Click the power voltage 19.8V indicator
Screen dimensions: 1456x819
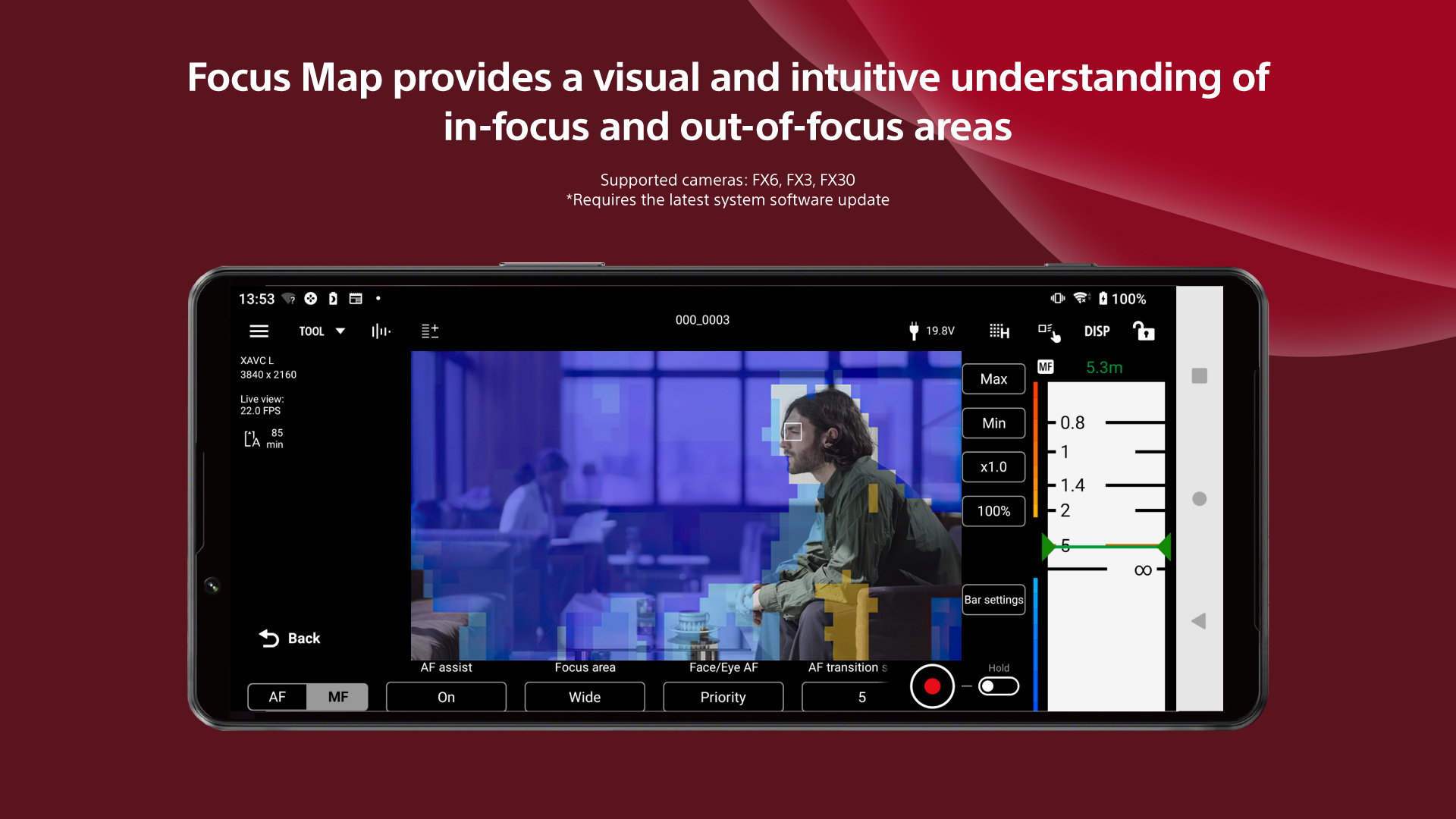click(932, 331)
